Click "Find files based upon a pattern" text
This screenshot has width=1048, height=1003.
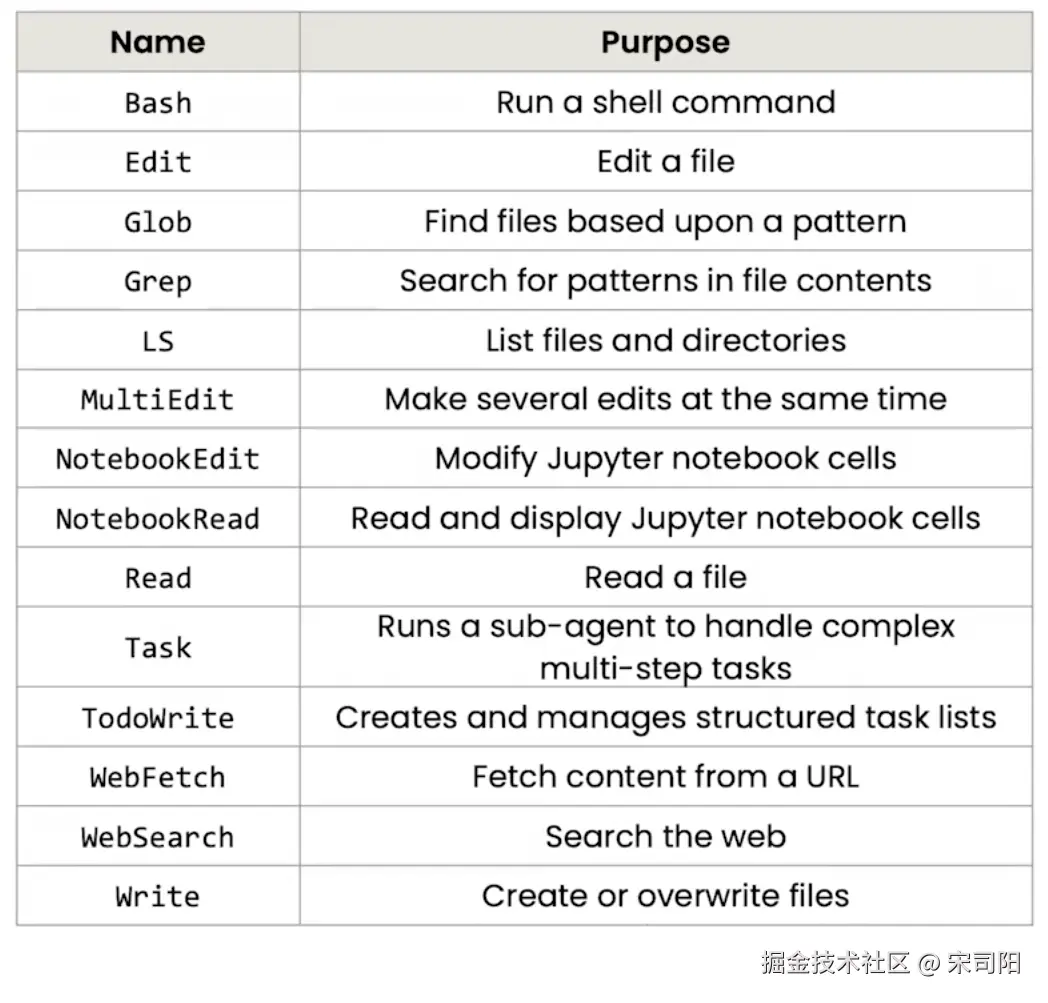[x=665, y=221]
